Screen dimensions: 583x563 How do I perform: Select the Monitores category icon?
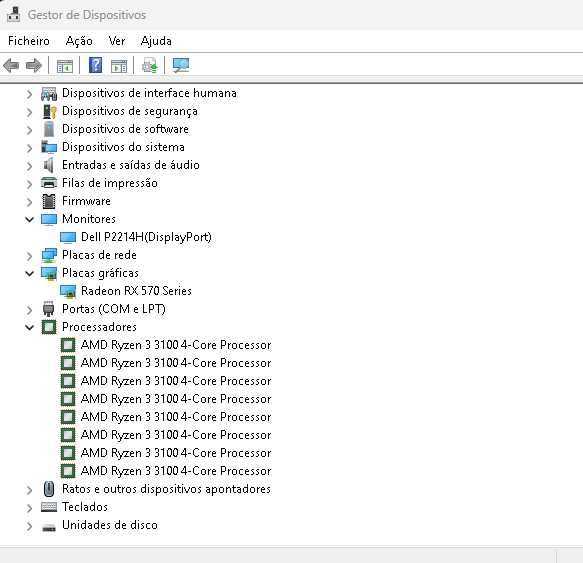(x=49, y=219)
